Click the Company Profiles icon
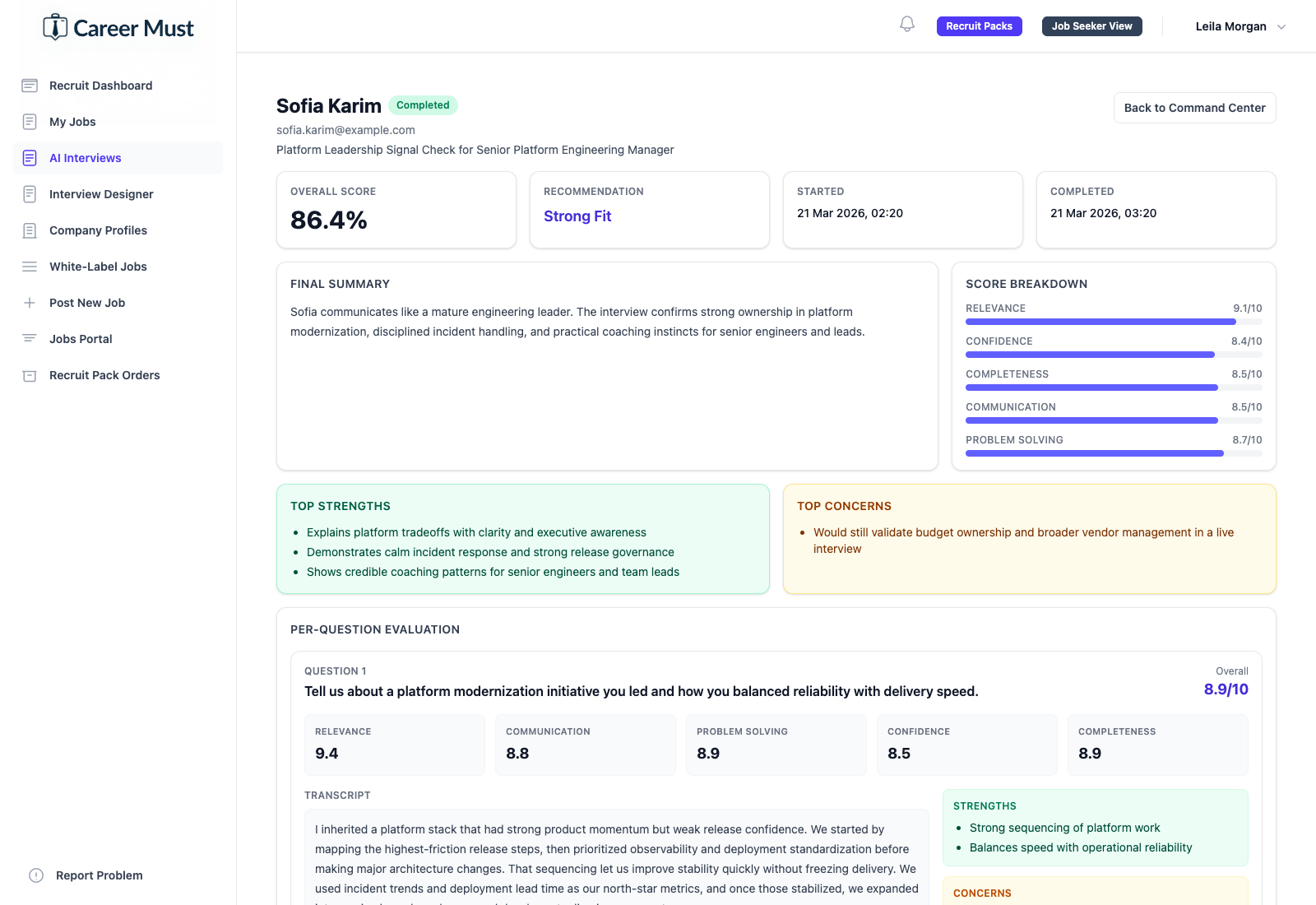 (30, 230)
